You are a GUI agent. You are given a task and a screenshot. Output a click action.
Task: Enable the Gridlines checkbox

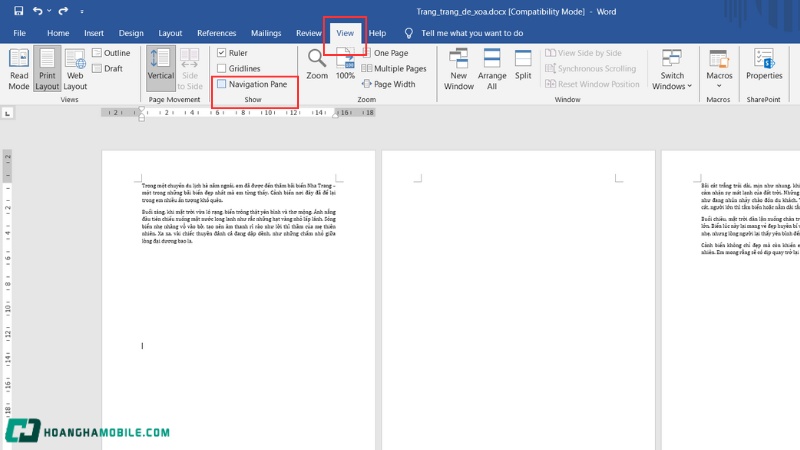tap(222, 68)
